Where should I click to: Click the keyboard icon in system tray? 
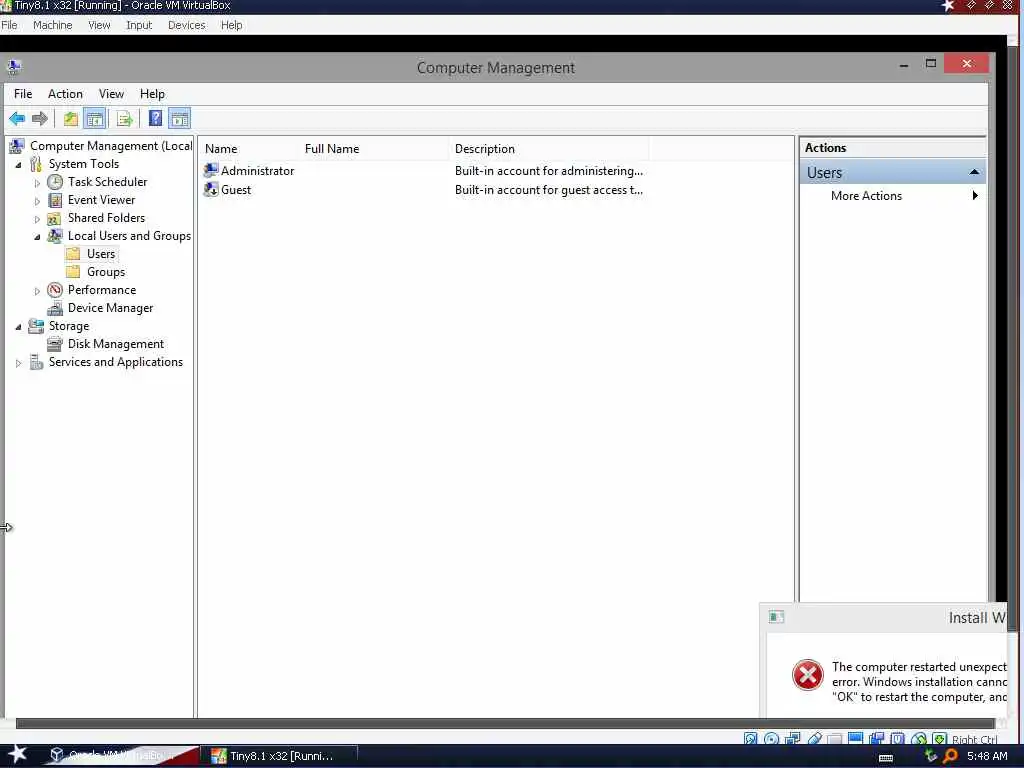(886, 758)
